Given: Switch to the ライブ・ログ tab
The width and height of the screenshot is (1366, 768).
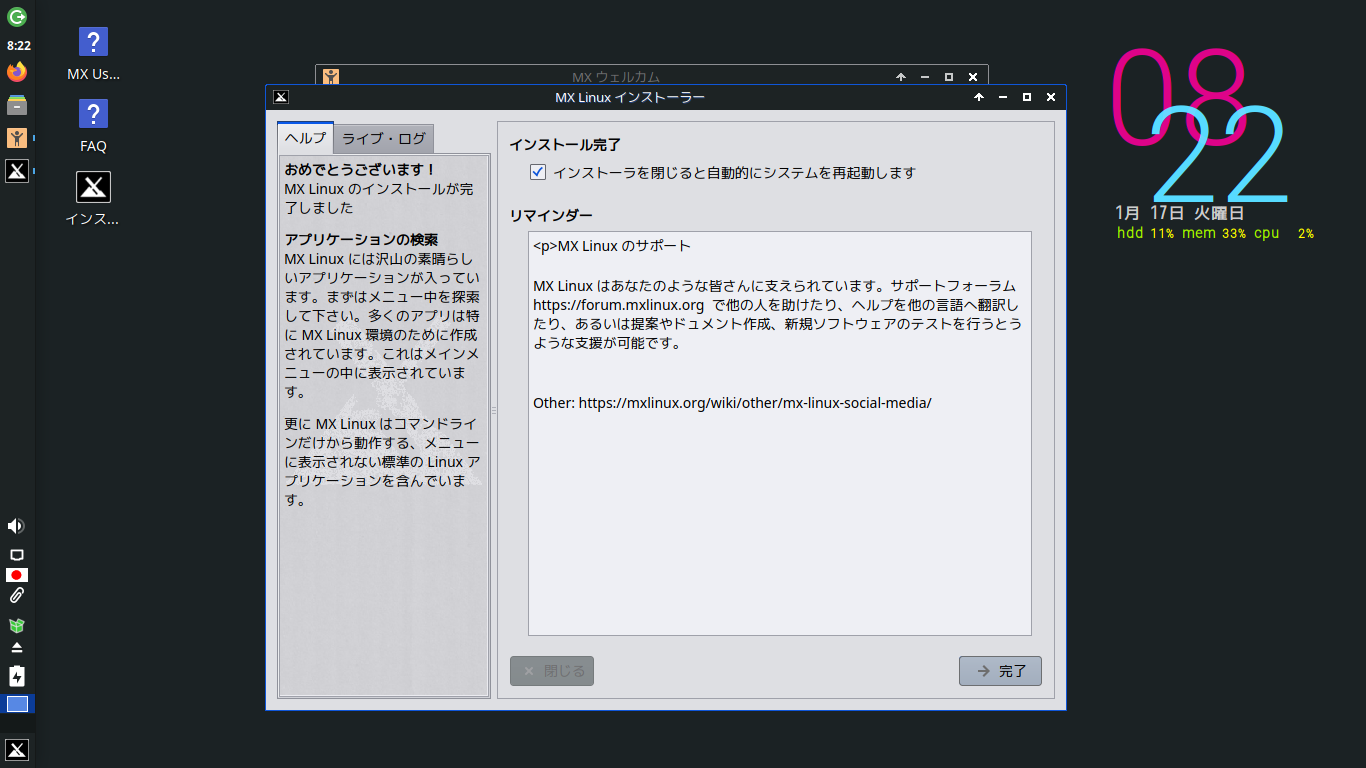Looking at the screenshot, I should pos(384,139).
